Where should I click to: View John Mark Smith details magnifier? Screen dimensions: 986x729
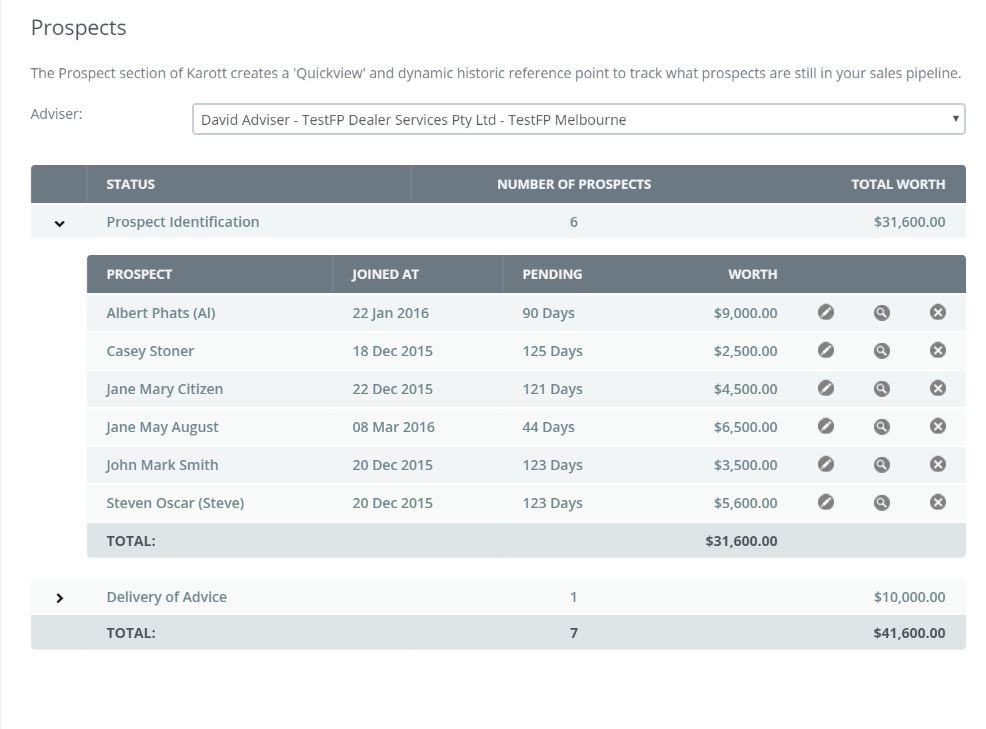[x=882, y=464]
